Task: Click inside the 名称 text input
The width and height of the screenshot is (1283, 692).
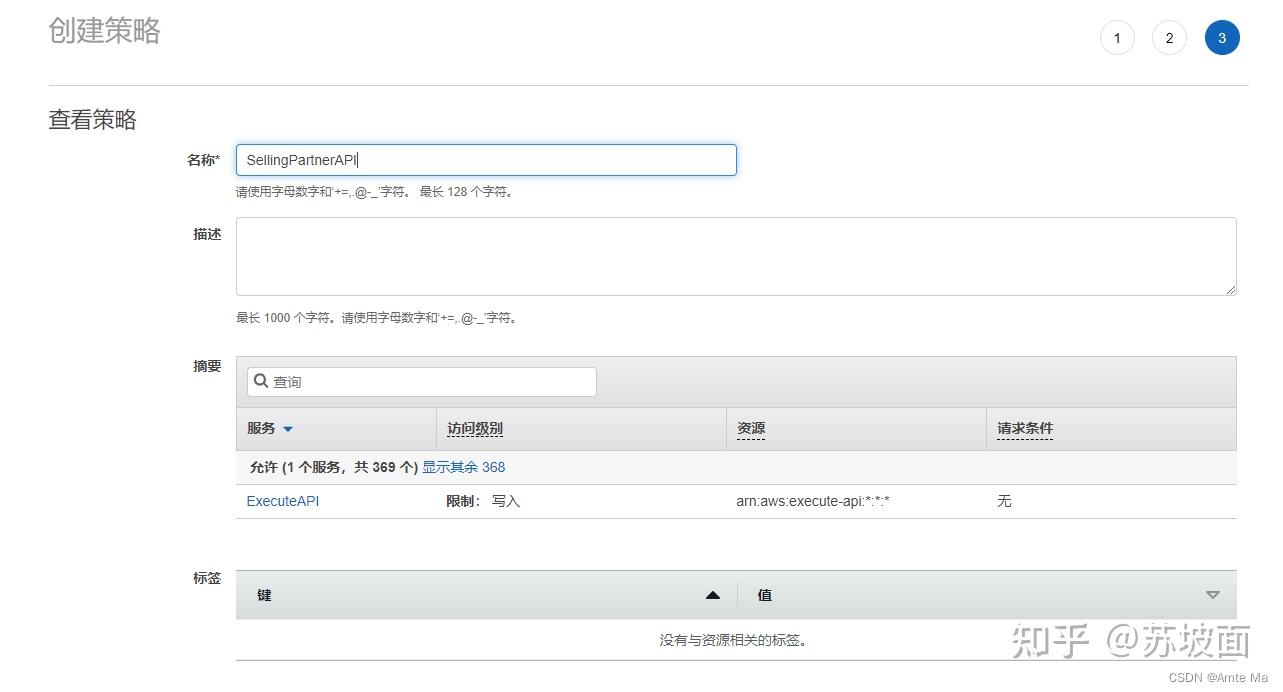Action: 485,159
